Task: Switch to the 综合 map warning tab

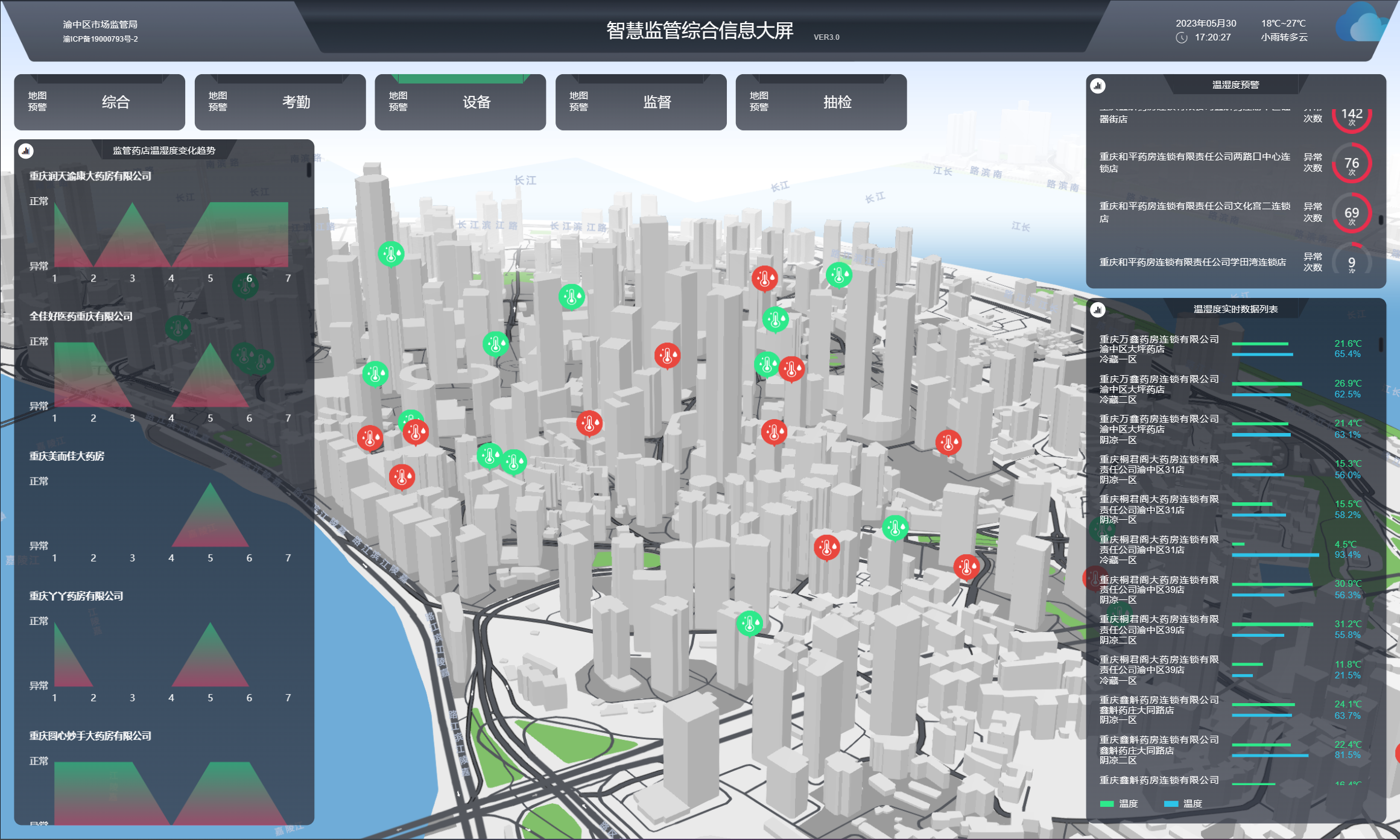Action: point(100,102)
